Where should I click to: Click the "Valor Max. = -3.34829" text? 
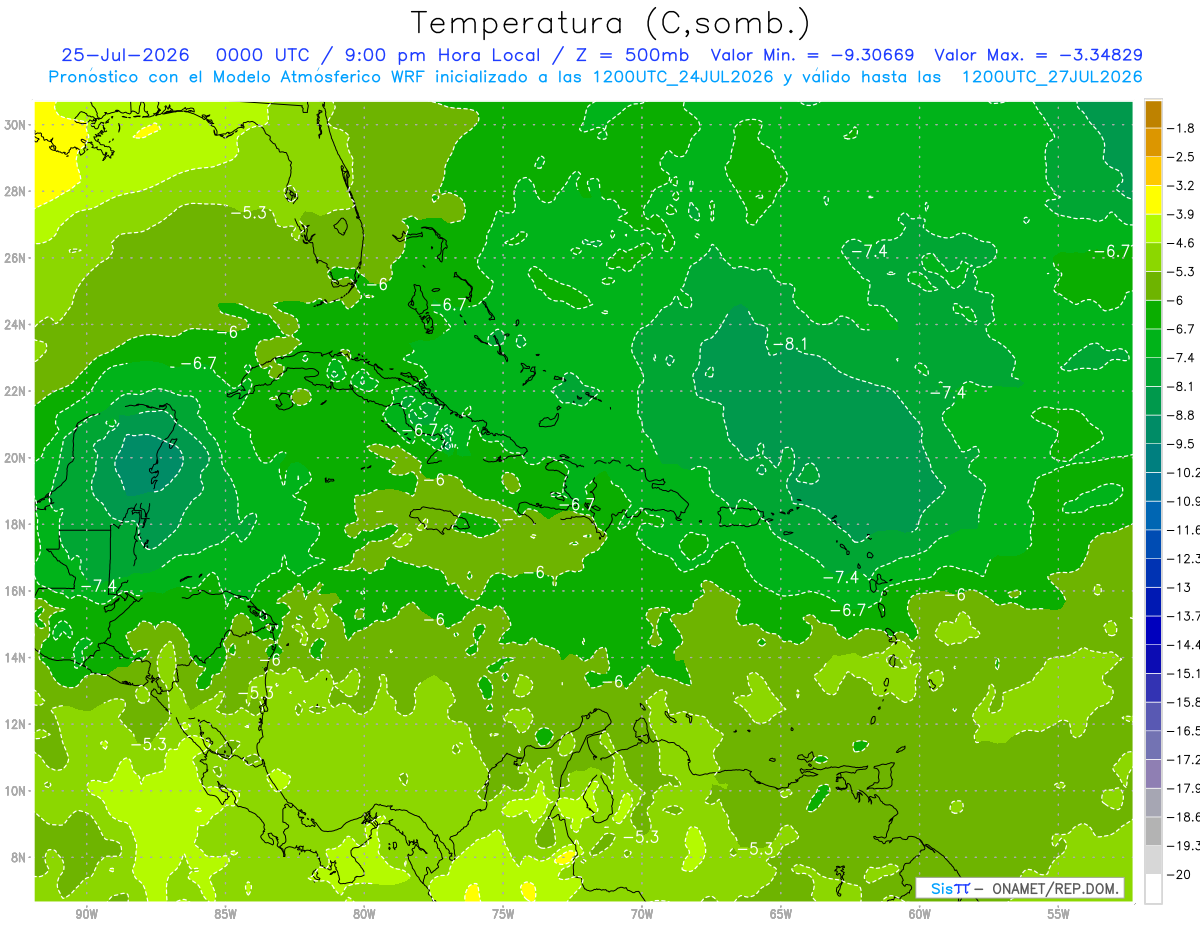[1038, 55]
